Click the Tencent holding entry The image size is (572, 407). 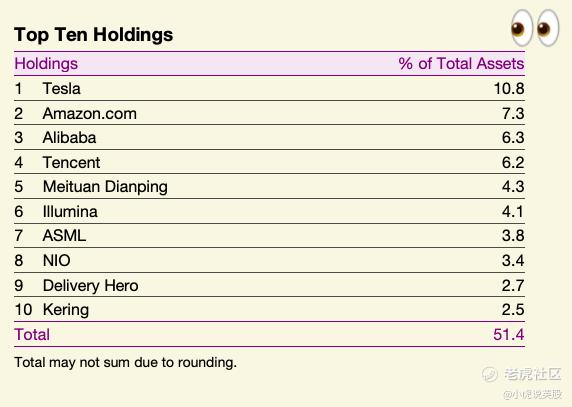[x=71, y=162]
